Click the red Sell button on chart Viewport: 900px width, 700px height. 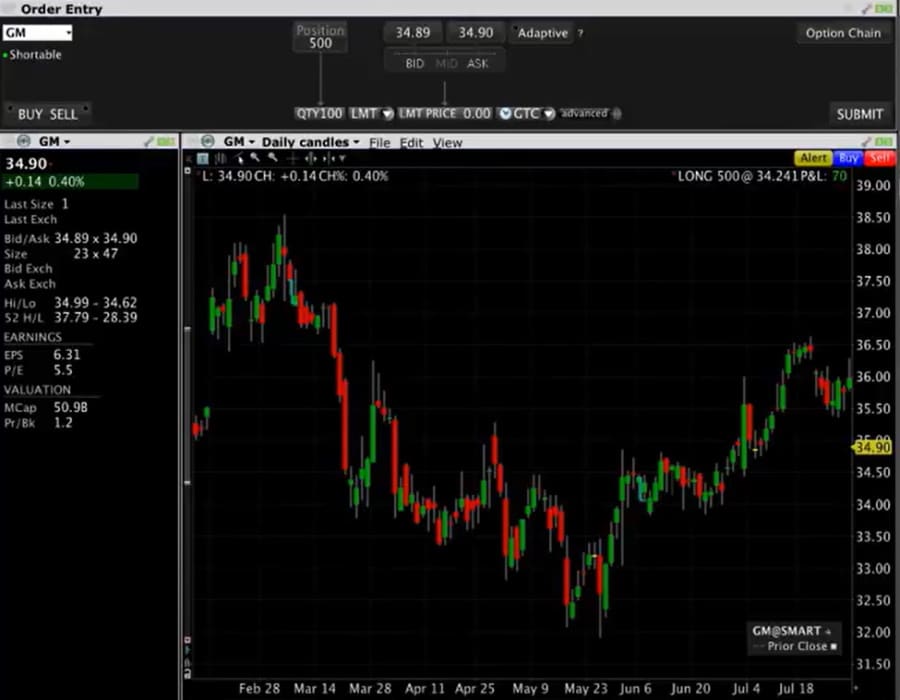(879, 158)
